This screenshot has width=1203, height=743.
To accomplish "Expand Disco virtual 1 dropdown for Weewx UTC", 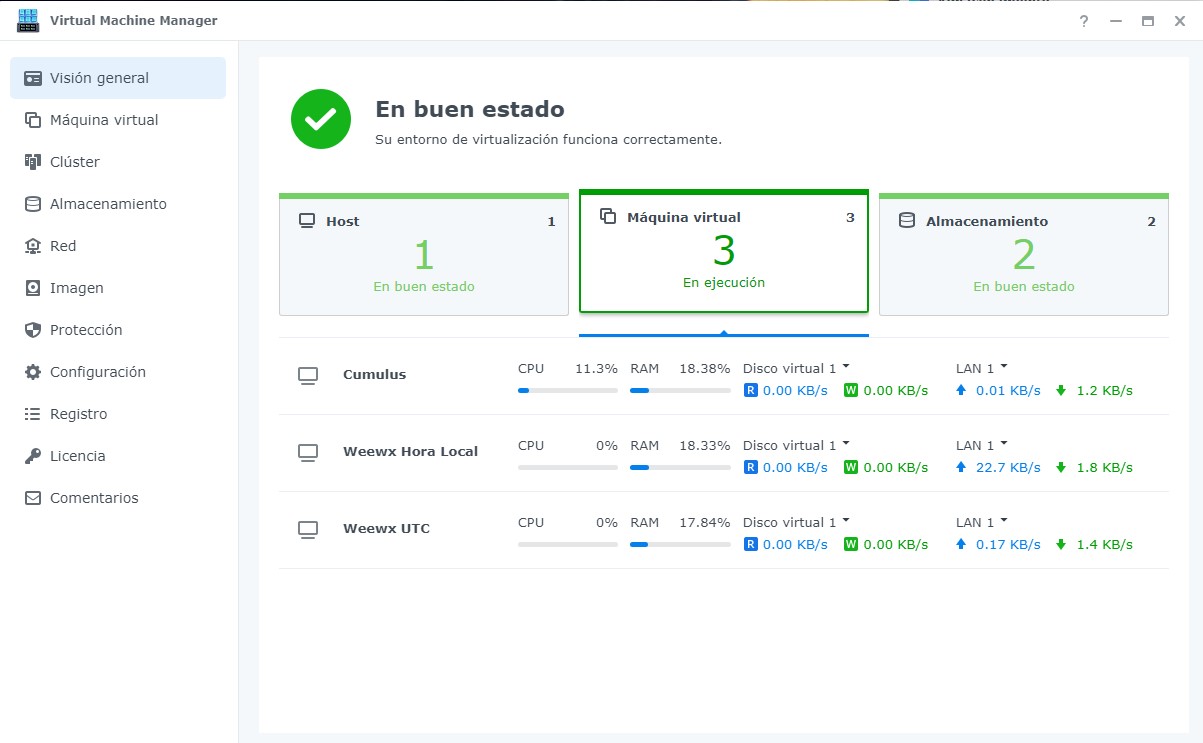I will click(845, 521).
